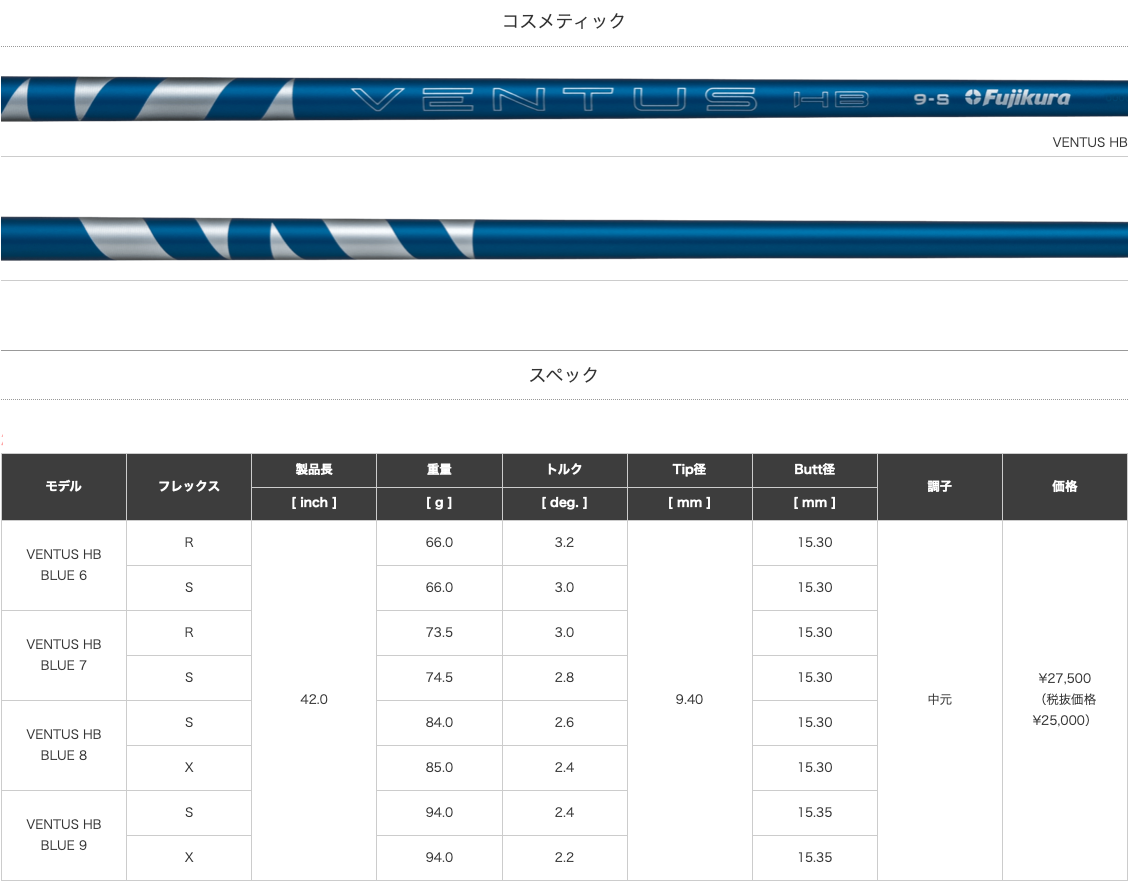Click the コスメティック section heading

point(564,22)
